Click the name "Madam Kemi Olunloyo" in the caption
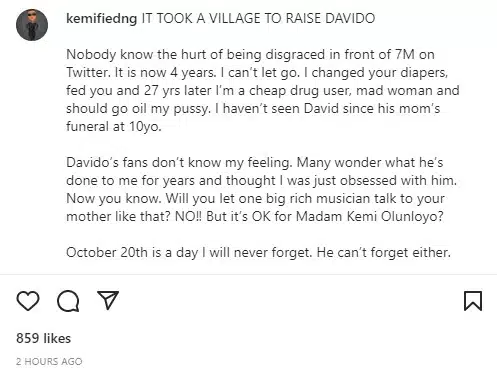Viewport: 497px width, 371px height. coord(369,216)
